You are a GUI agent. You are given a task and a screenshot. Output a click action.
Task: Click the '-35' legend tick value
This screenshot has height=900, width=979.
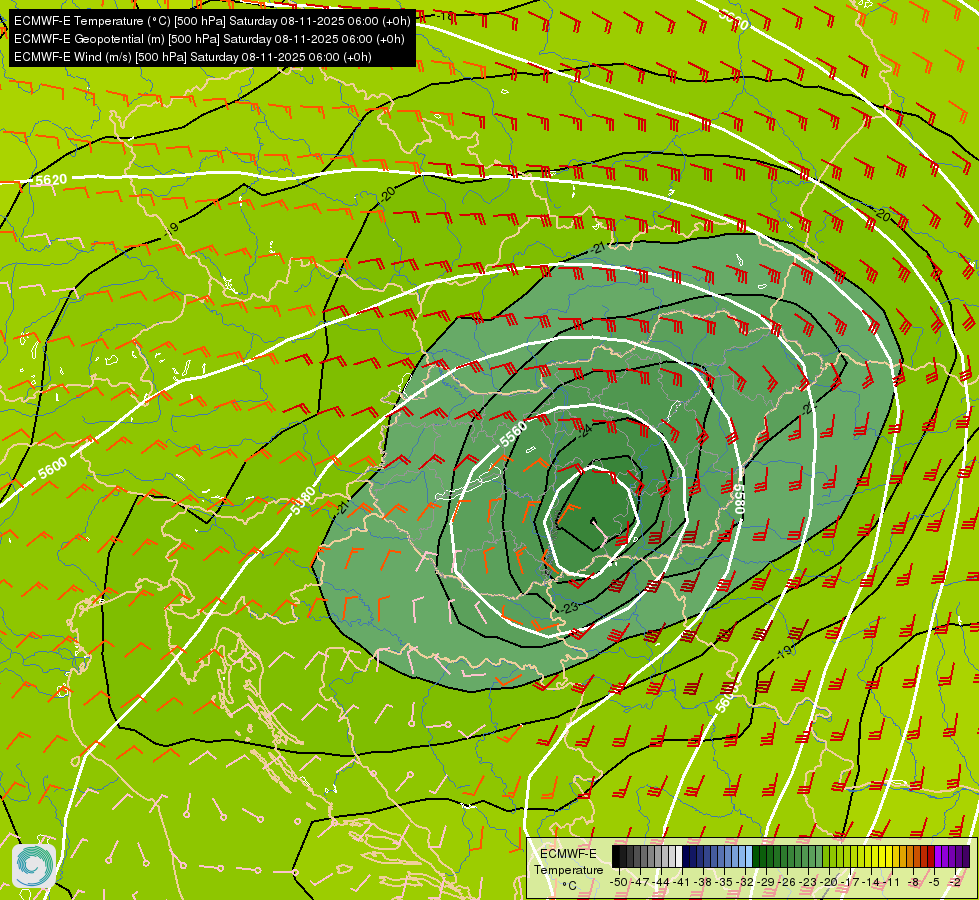724,882
